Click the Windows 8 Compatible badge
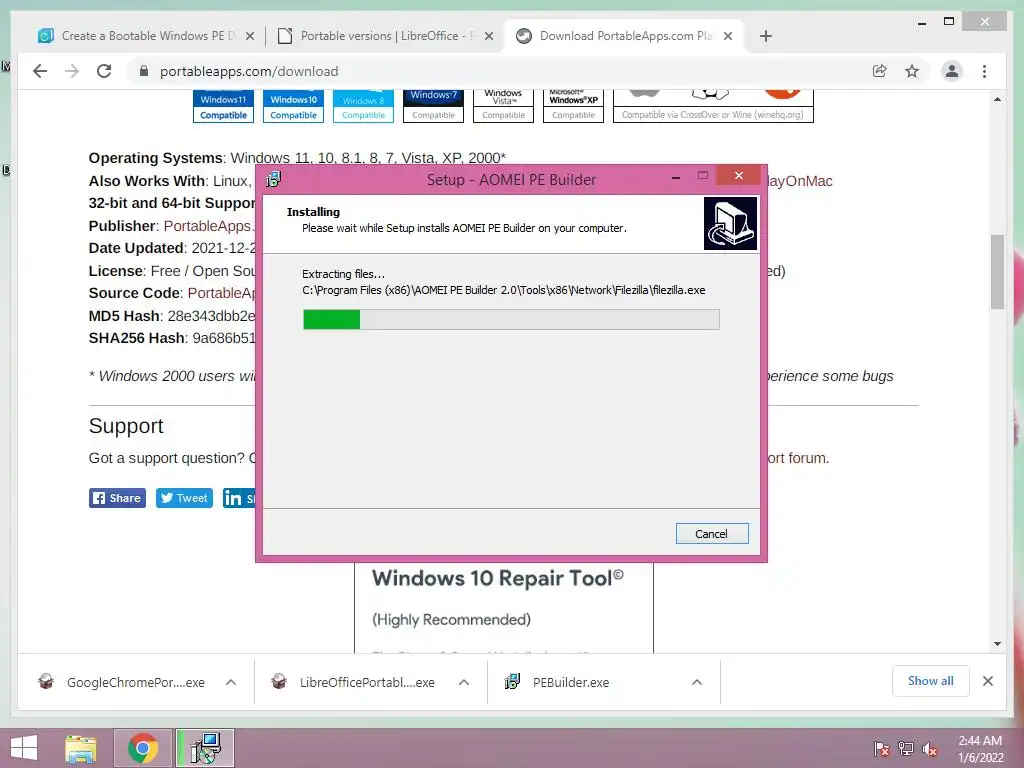Viewport: 1024px width, 768px height. [x=363, y=106]
